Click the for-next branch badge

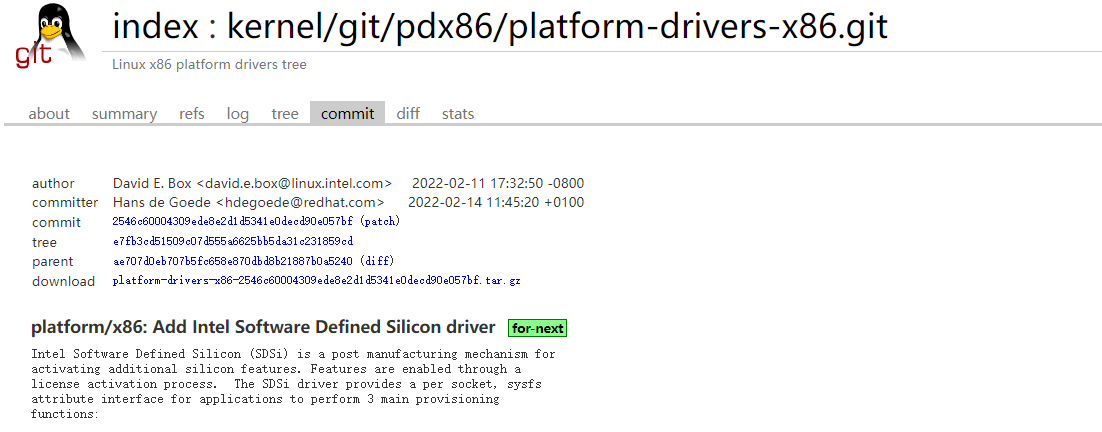[x=537, y=328]
